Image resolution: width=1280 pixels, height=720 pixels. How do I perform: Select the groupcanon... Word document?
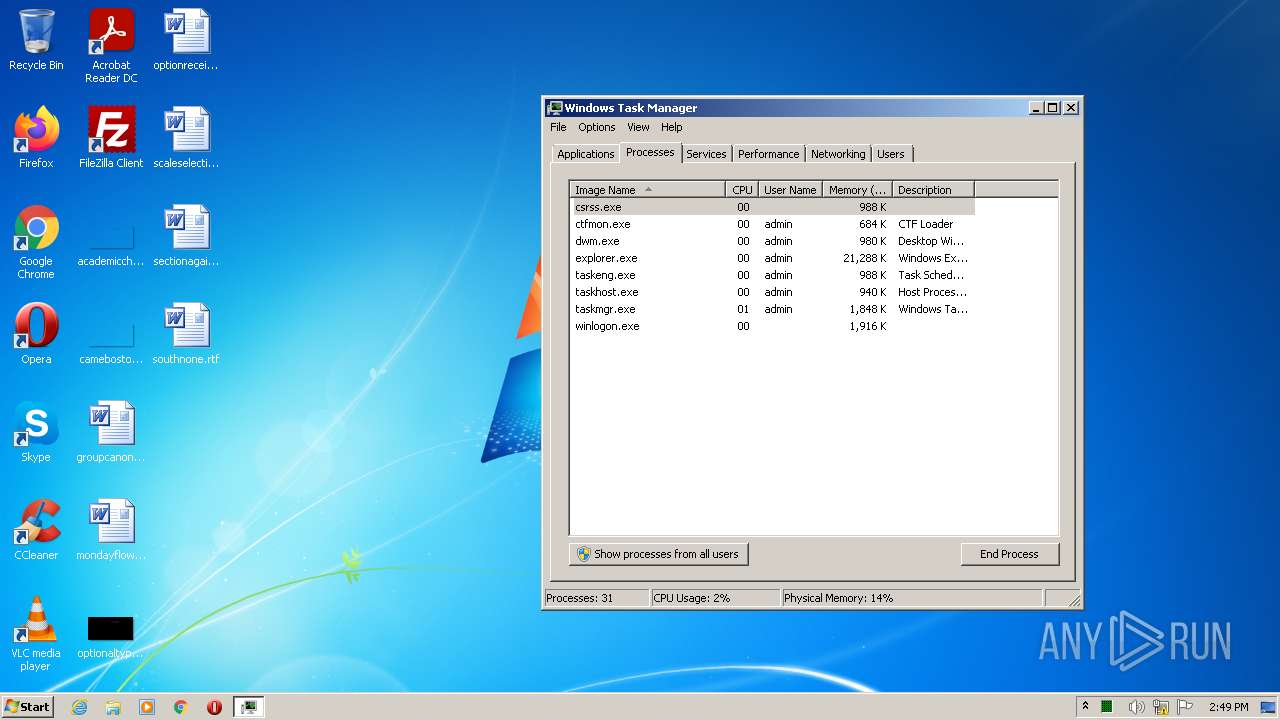[111, 432]
